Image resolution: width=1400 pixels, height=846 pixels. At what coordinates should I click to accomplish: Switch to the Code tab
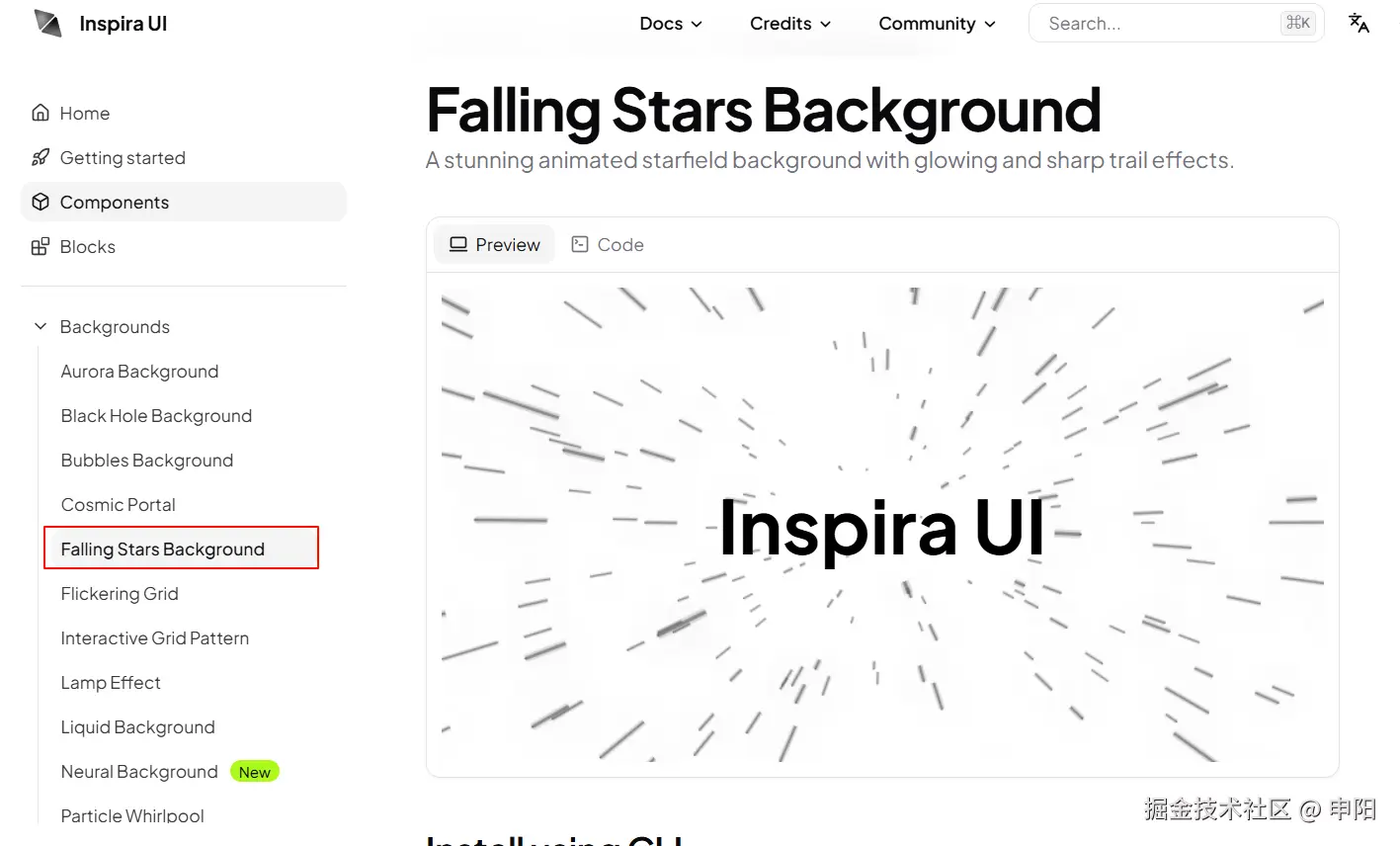pos(609,244)
